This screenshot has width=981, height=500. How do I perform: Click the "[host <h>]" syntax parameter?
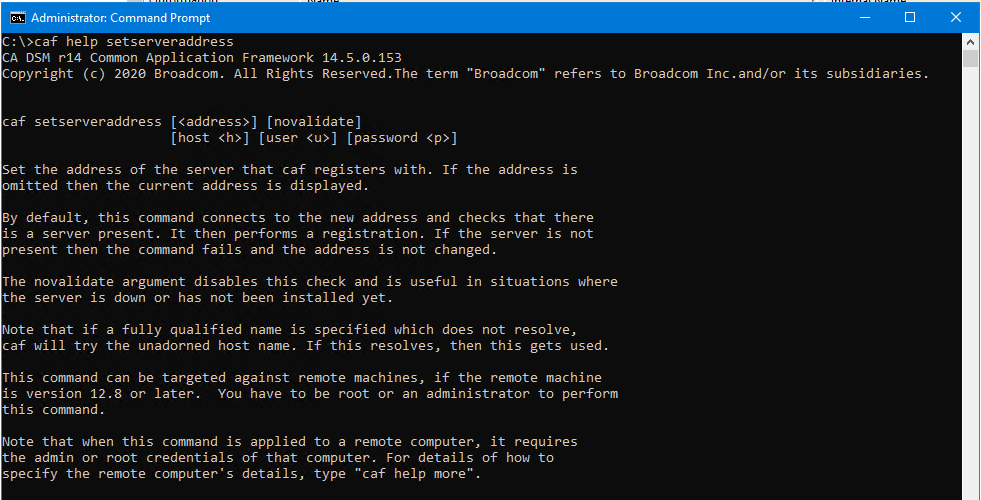point(210,138)
